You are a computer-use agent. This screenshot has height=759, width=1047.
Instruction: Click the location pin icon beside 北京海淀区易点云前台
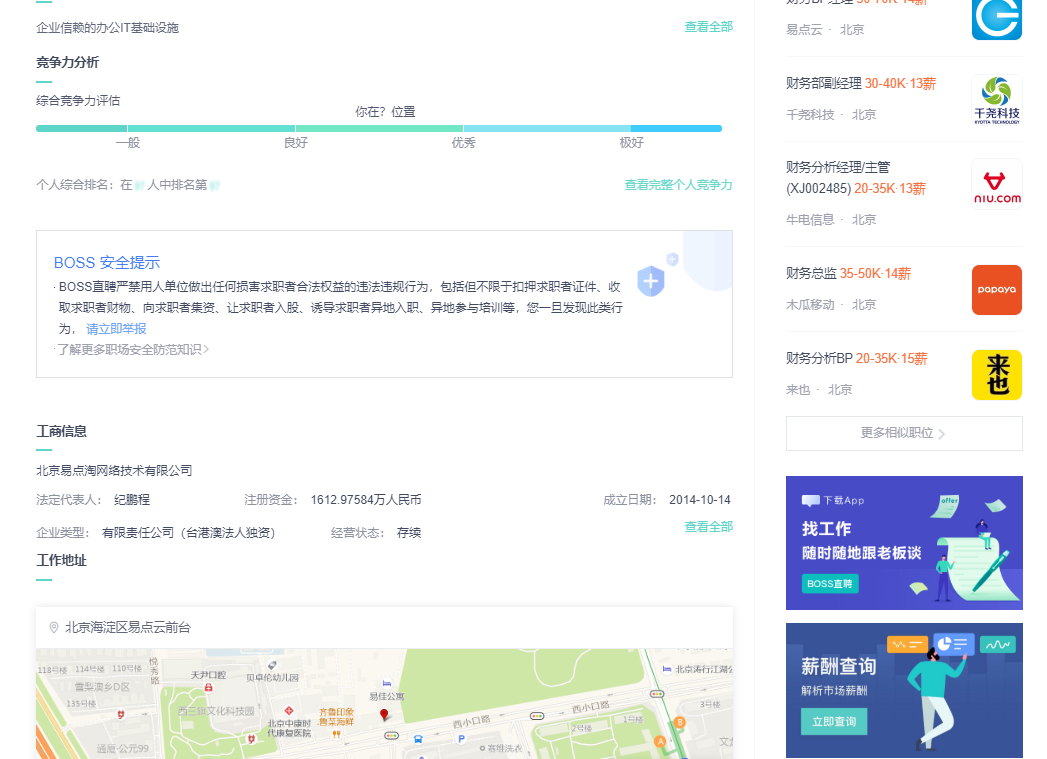(x=54, y=627)
